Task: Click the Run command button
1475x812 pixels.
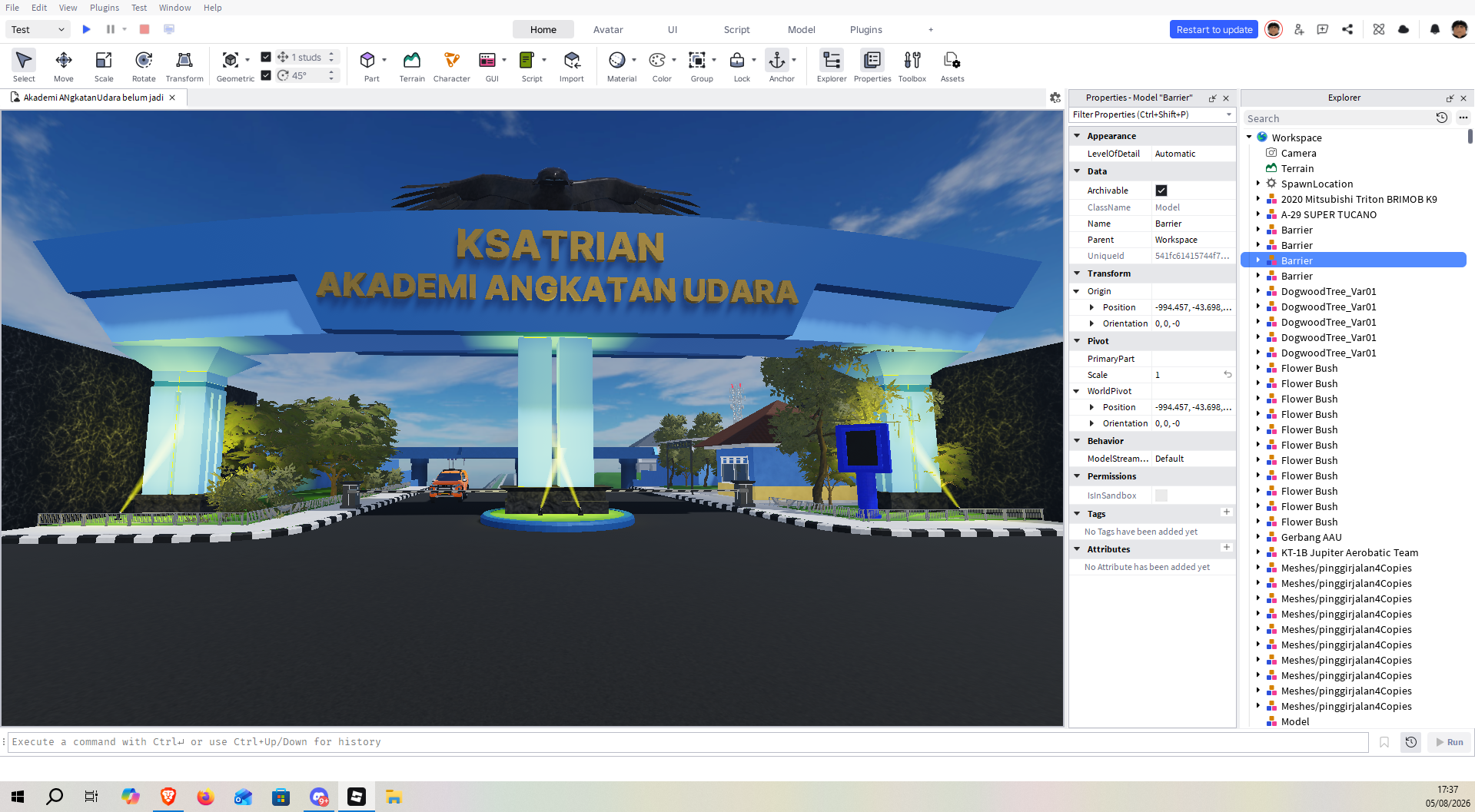Action: [x=1450, y=742]
